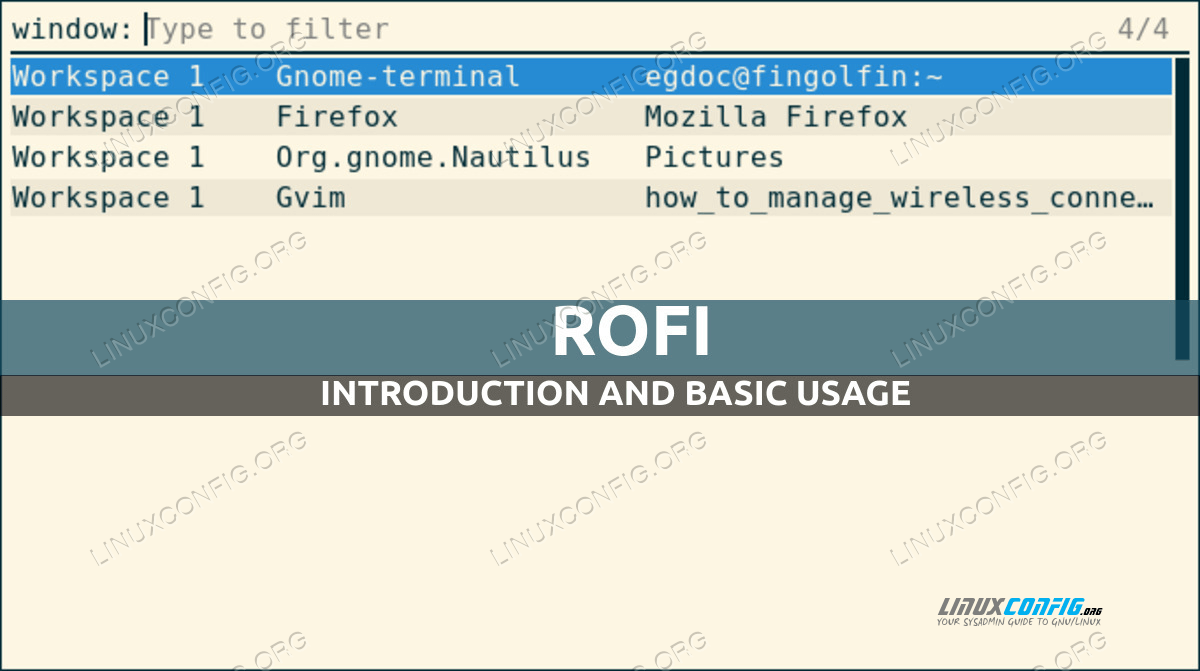Click the "Mozilla Firefox" window title

click(775, 117)
